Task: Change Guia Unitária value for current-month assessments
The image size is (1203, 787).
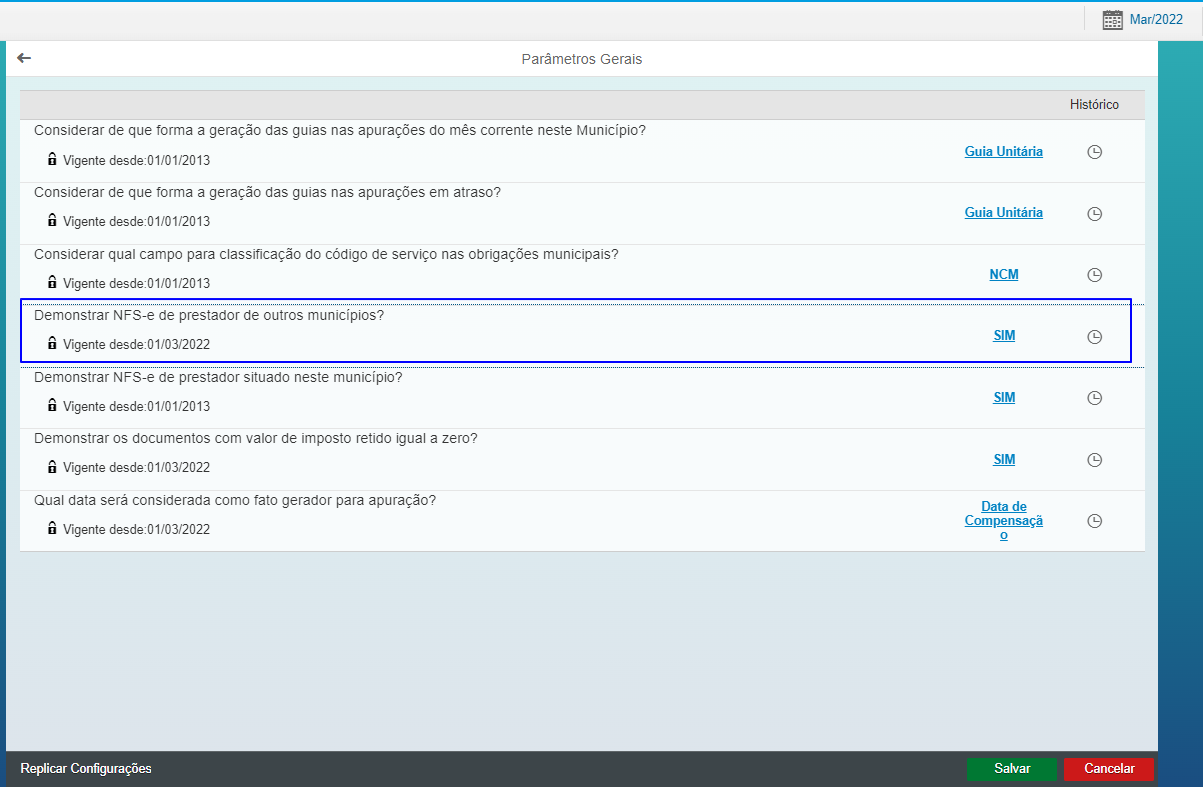Action: click(1003, 152)
